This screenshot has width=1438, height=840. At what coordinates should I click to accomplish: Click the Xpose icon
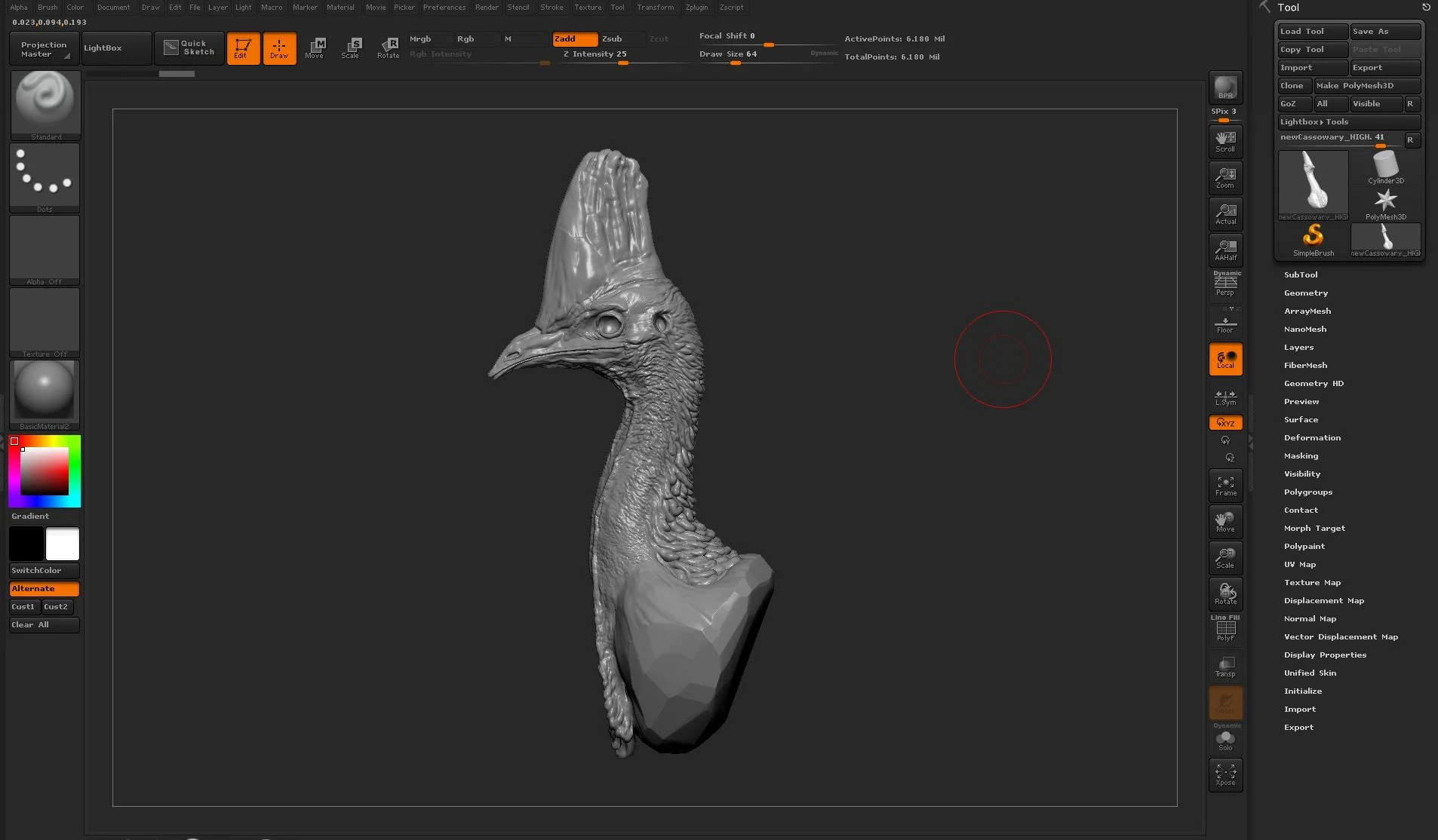click(x=1225, y=774)
